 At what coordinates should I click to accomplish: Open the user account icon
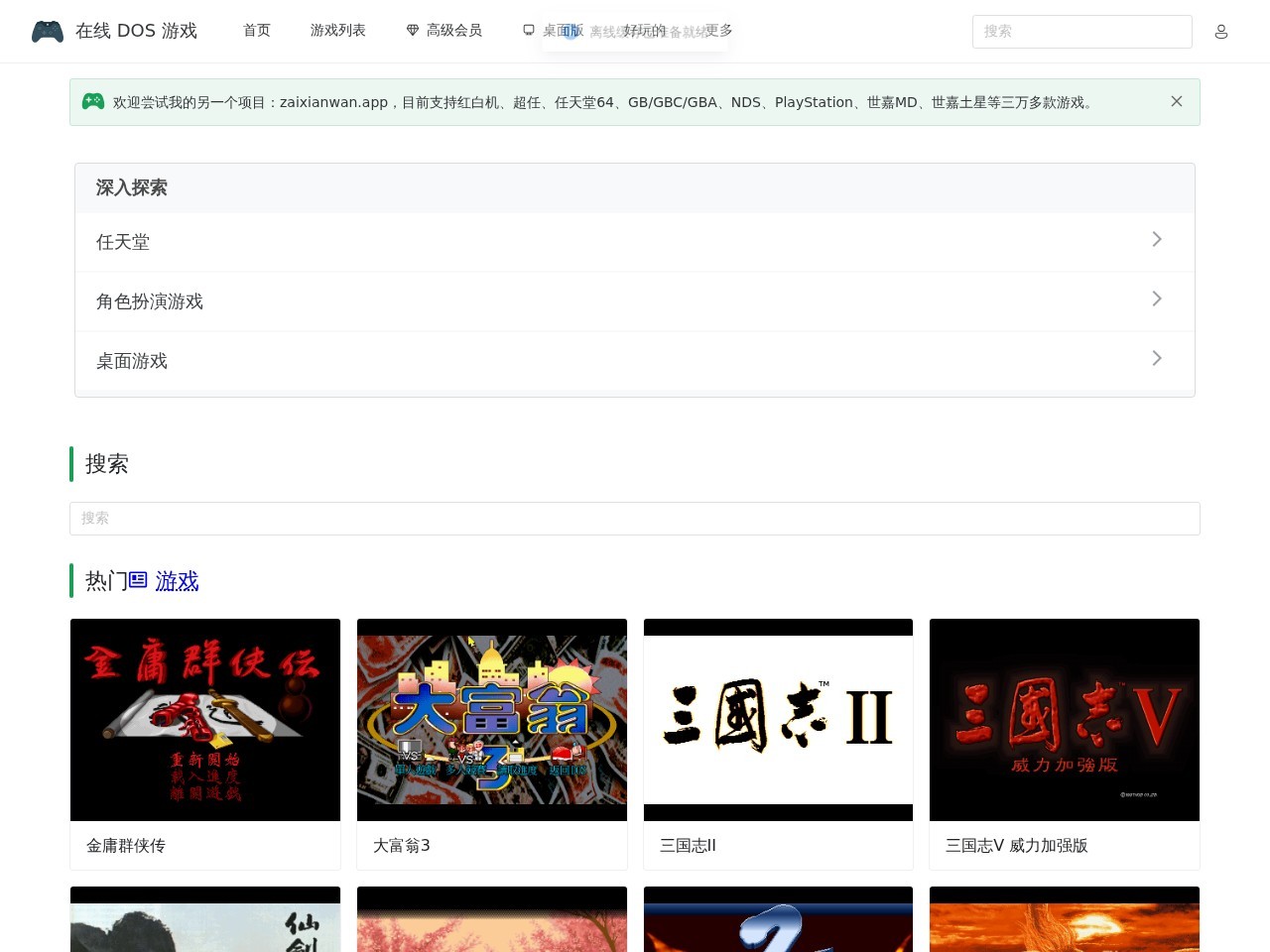[x=1221, y=32]
